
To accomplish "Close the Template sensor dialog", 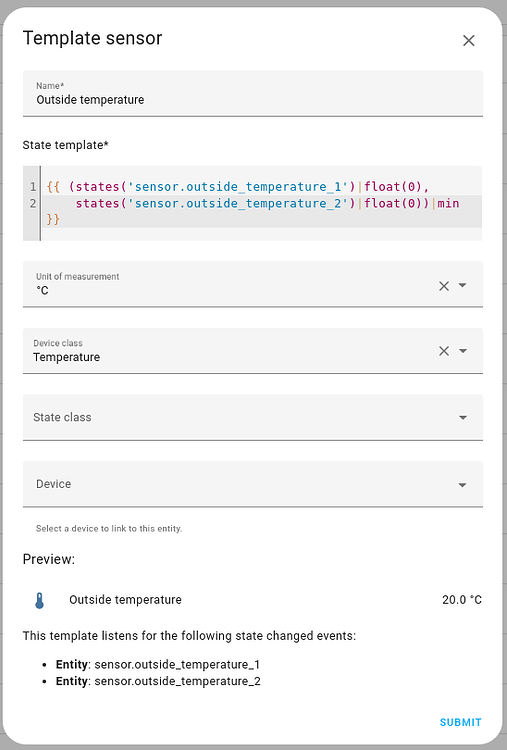I will point(469,41).
